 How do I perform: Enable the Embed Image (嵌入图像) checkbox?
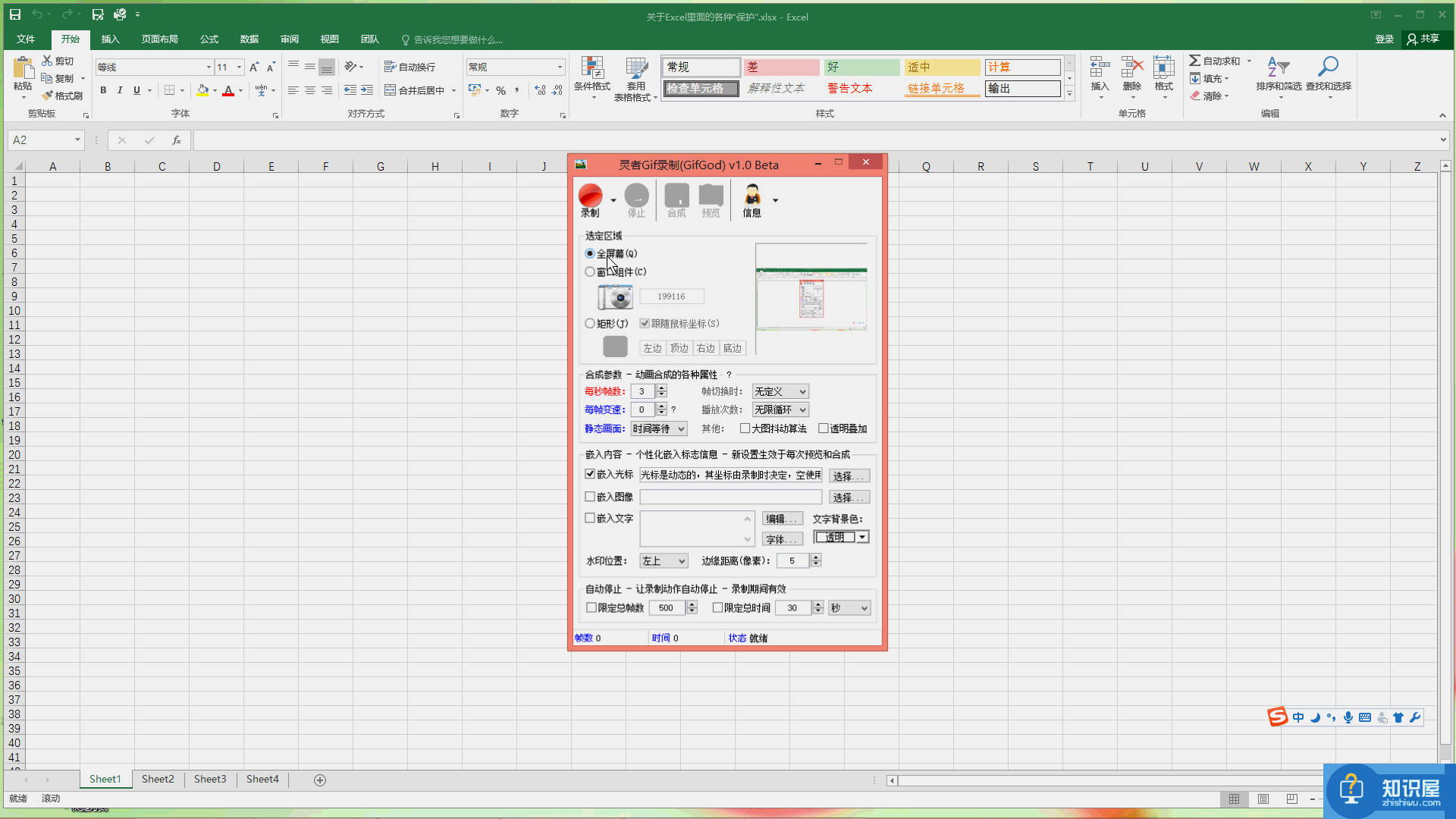(x=590, y=497)
